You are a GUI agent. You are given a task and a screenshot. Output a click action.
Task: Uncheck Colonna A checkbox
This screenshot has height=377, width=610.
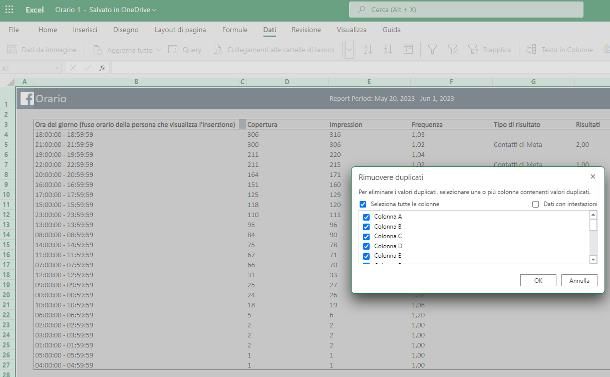pos(366,217)
